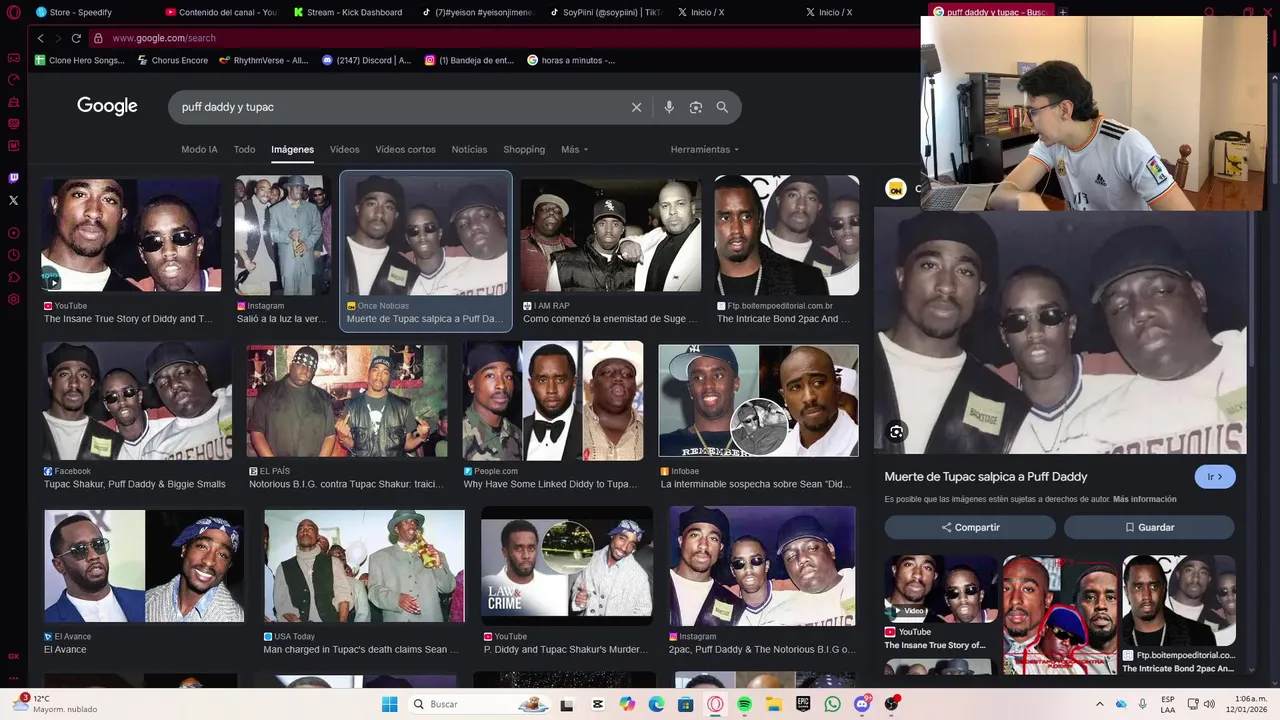This screenshot has height=720, width=1280.
Task: Open the Más información link
Action: (1145, 499)
